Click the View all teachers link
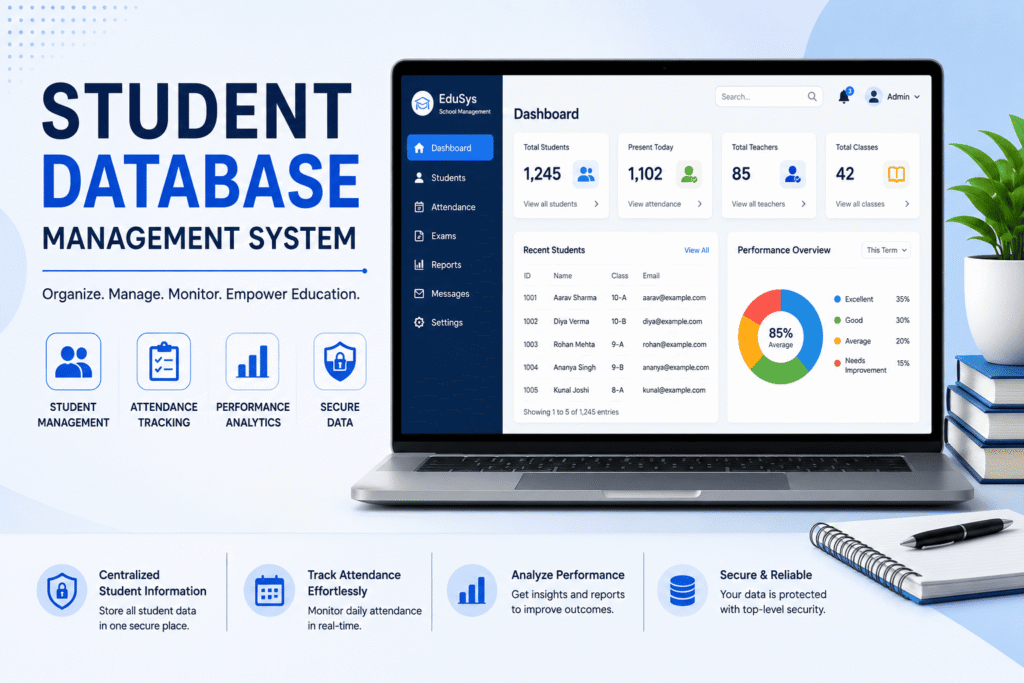Image resolution: width=1024 pixels, height=683 pixels. [x=758, y=204]
